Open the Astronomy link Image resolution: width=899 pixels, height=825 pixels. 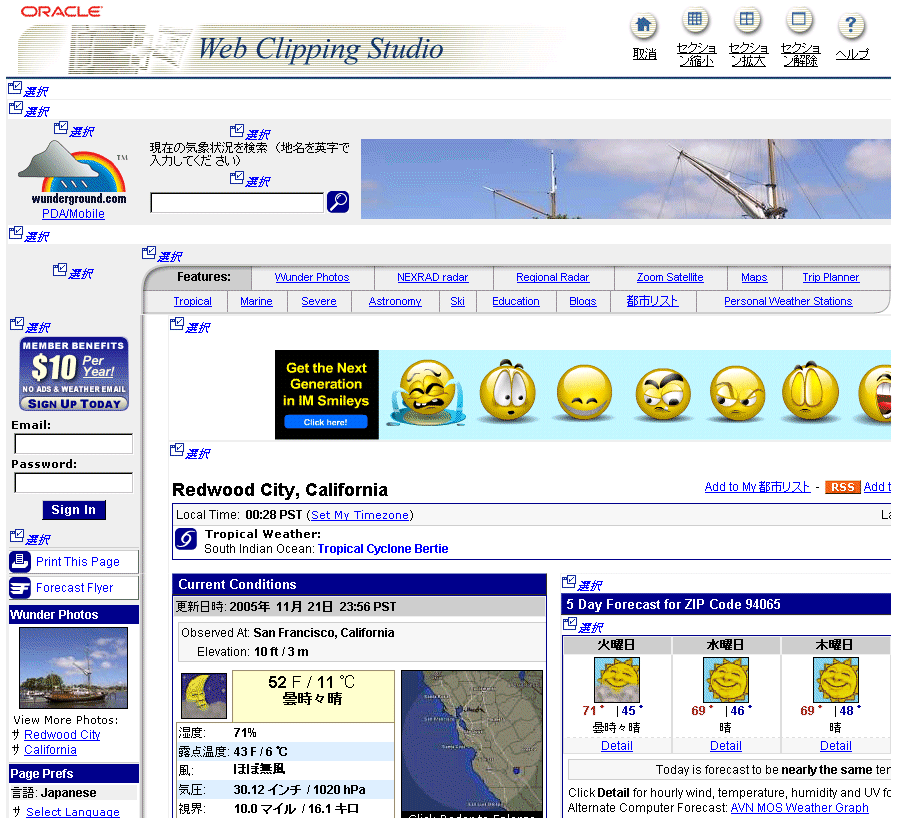click(x=395, y=302)
